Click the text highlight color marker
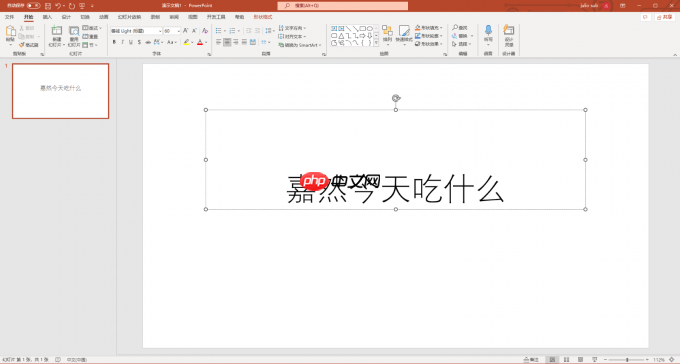 tap(186, 42)
